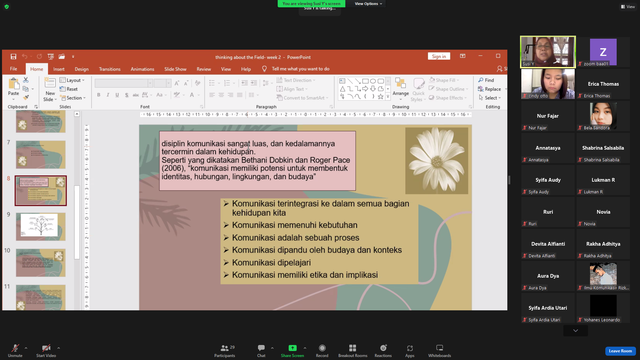Click Paste icon in Clipboard group
The image size is (640, 360).
coord(13,84)
